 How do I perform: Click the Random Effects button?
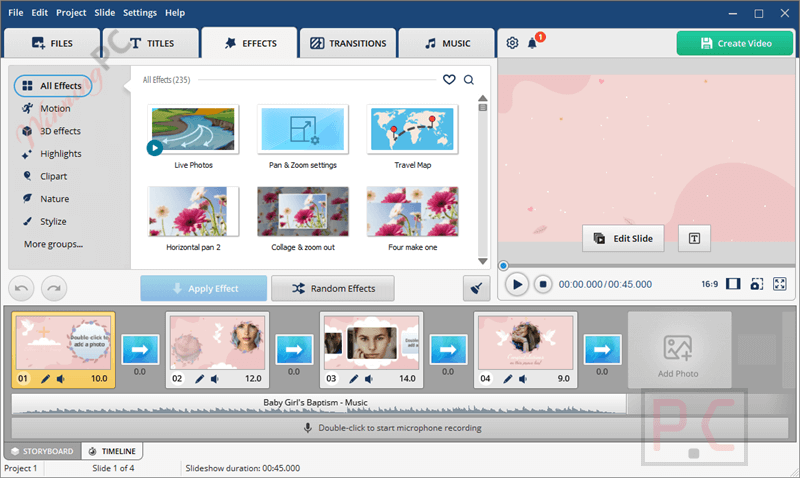coord(333,288)
